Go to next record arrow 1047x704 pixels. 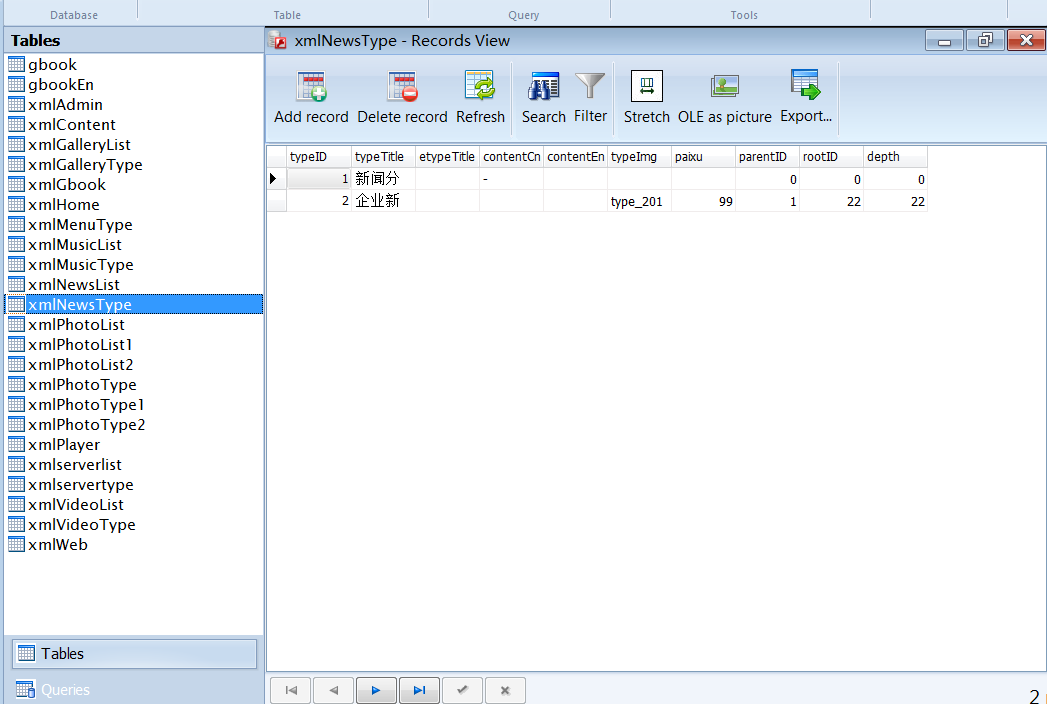pos(376,691)
